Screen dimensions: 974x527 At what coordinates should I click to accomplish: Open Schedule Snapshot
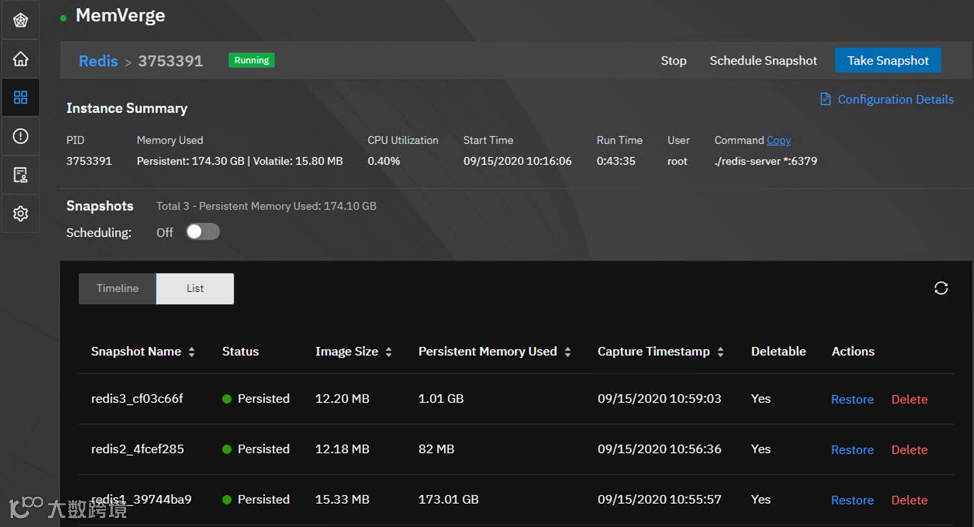[763, 60]
